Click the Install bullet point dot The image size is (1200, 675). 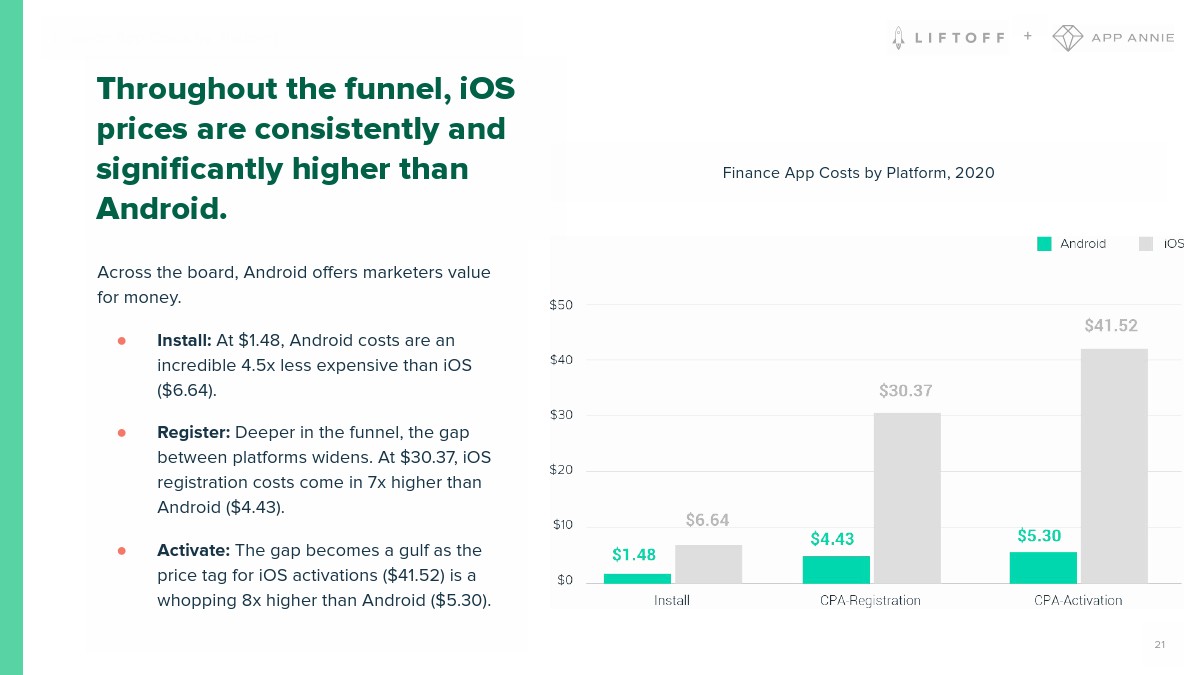click(x=122, y=341)
